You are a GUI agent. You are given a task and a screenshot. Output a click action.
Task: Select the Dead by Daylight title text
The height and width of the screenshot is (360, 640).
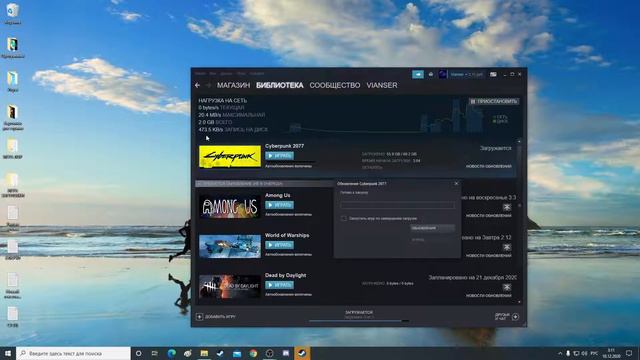pos(285,275)
